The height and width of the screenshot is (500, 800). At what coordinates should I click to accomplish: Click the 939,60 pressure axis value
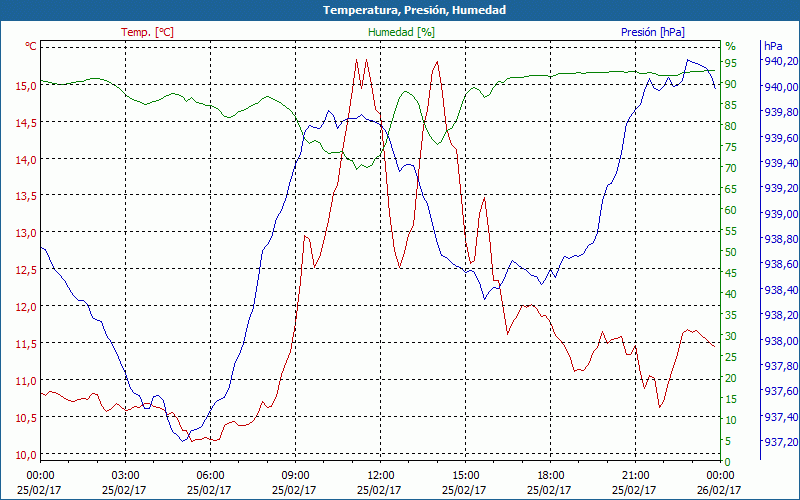pos(779,138)
